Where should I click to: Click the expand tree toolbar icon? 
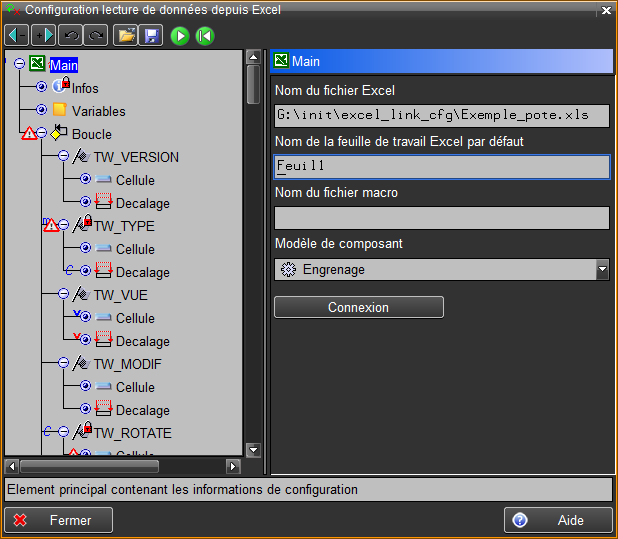point(43,36)
